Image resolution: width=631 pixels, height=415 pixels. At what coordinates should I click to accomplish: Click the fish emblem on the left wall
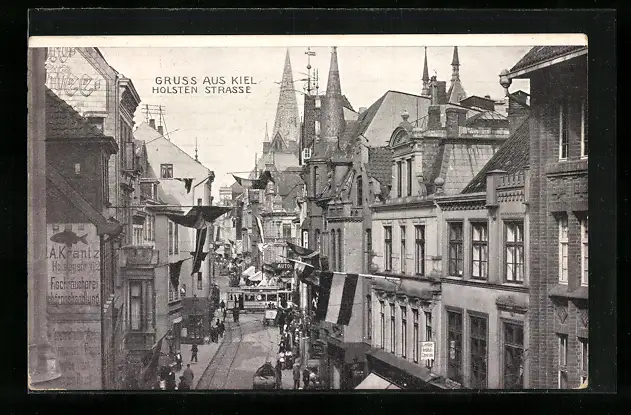click(x=69, y=237)
